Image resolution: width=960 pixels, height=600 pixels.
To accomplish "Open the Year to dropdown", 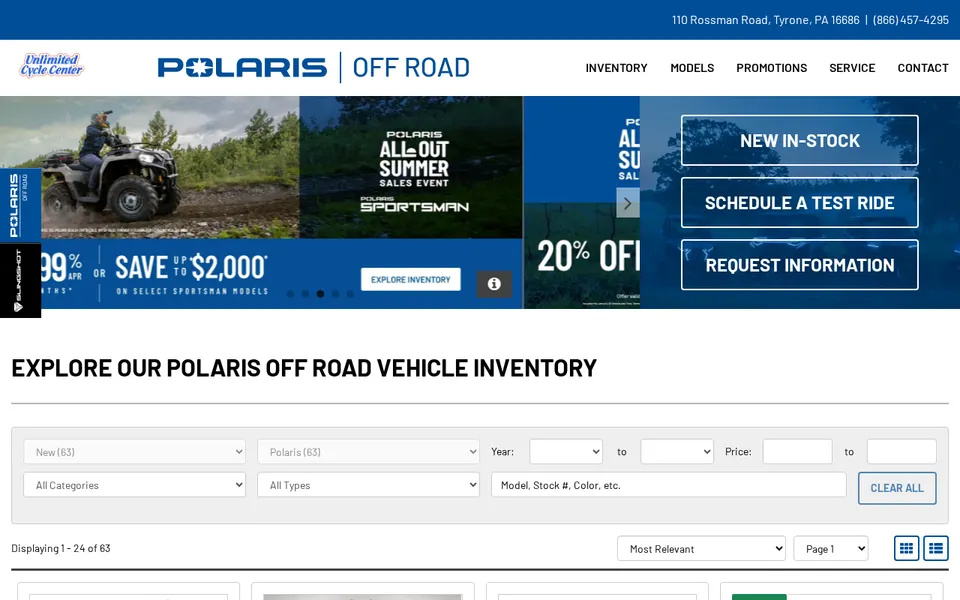I will [x=677, y=452].
